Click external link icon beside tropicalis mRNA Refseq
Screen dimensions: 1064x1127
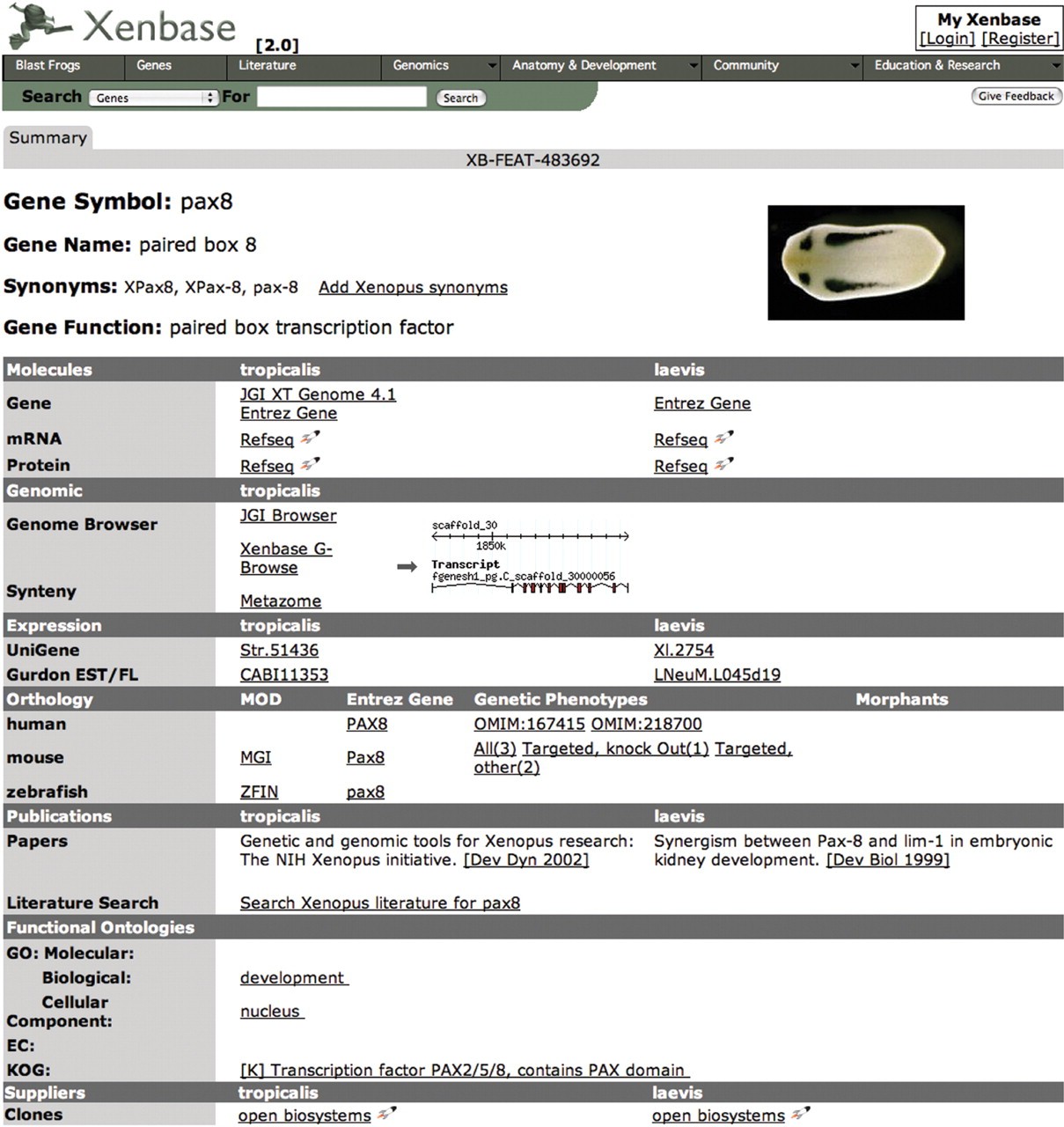[310, 438]
